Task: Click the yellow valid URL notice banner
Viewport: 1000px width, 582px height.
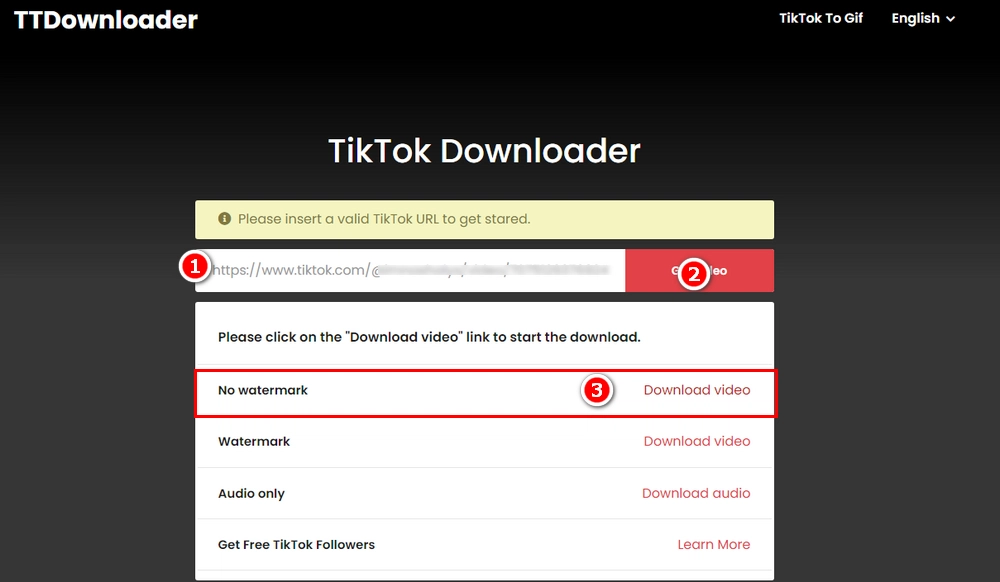Action: 485,219
